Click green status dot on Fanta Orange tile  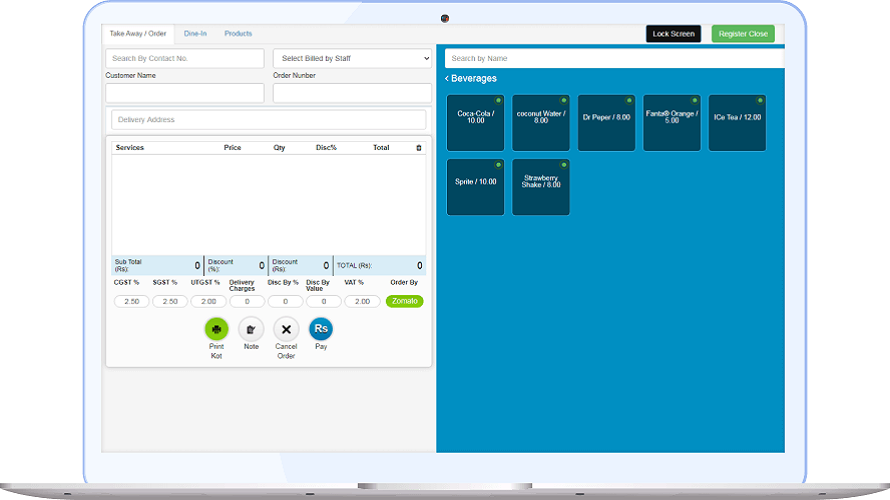point(694,100)
